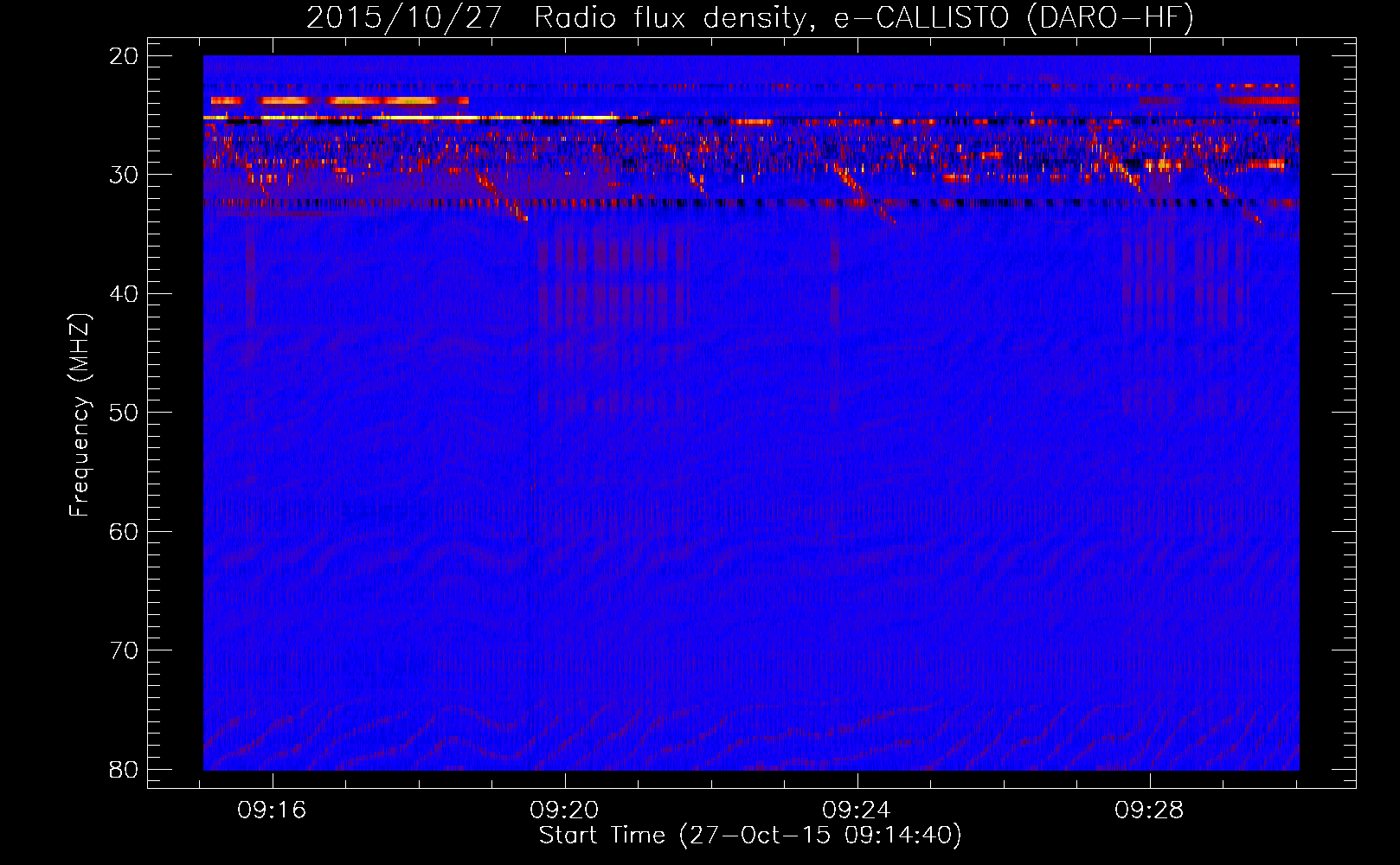
Task: Click the plot title mentioning e-CALLISTO (DARO-HF)
Action: (750, 17)
